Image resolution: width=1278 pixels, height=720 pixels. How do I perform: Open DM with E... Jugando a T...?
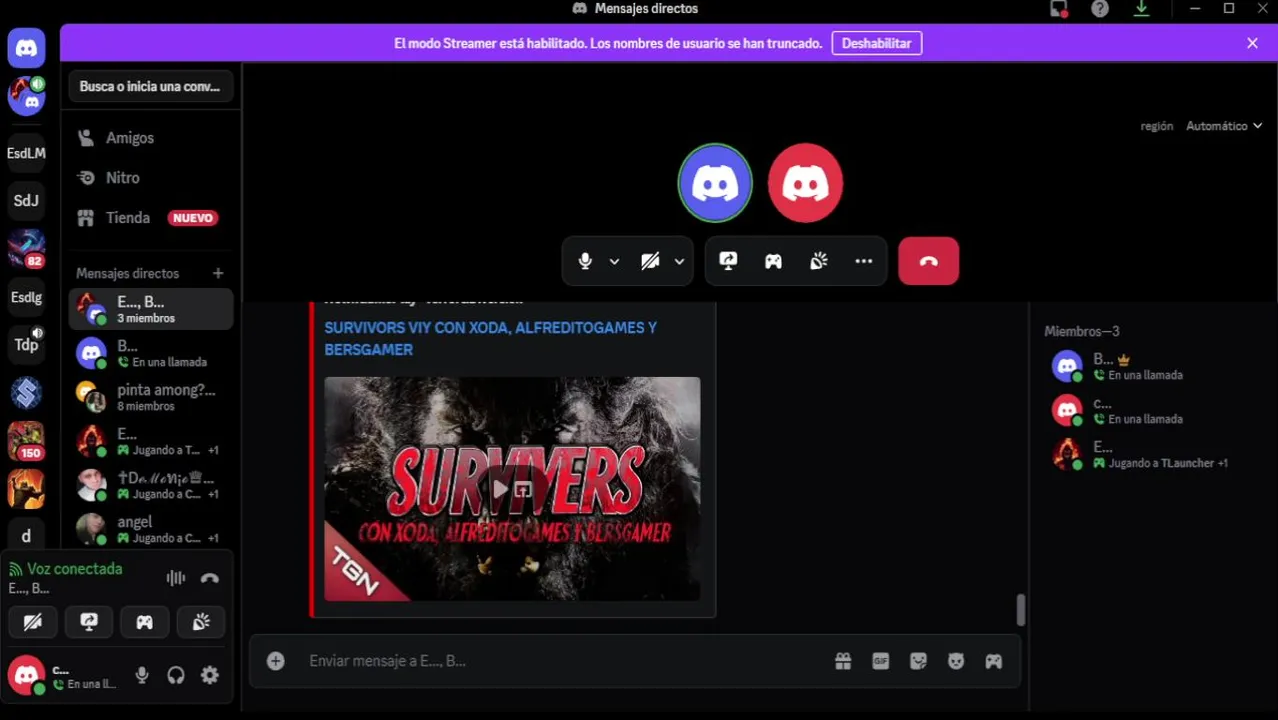(151, 441)
